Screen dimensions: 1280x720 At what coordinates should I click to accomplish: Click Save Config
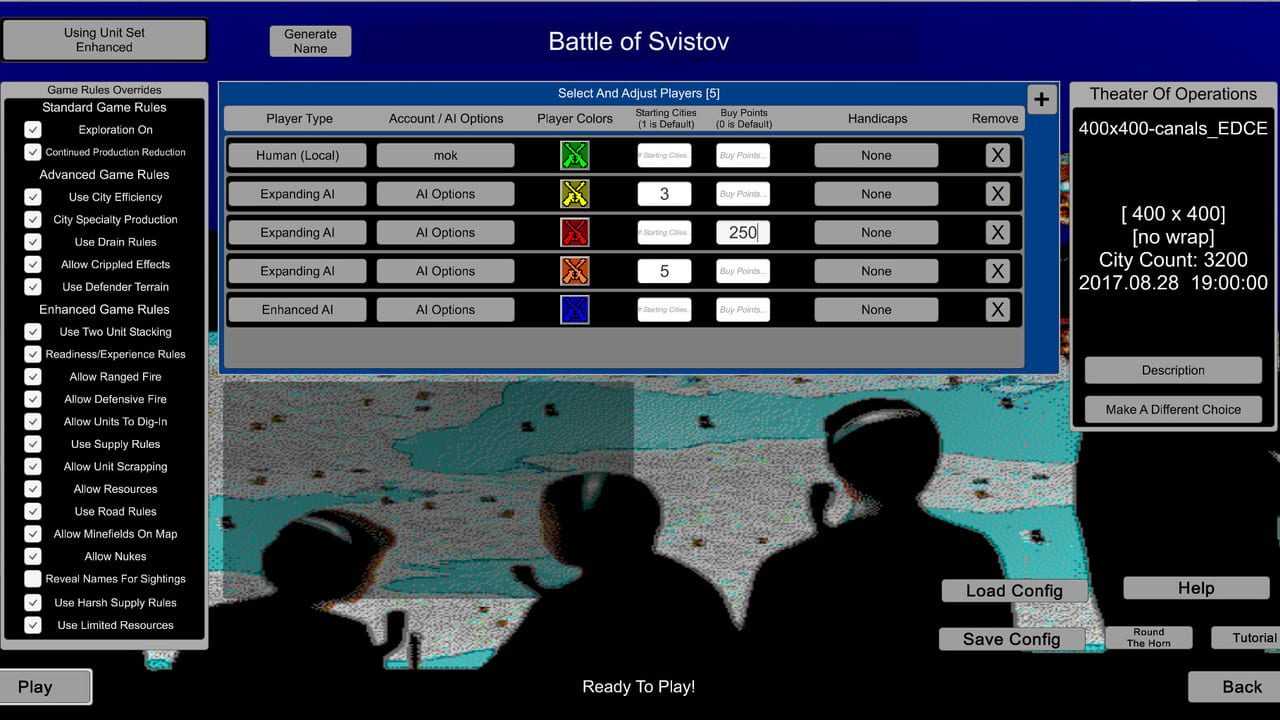1011,639
